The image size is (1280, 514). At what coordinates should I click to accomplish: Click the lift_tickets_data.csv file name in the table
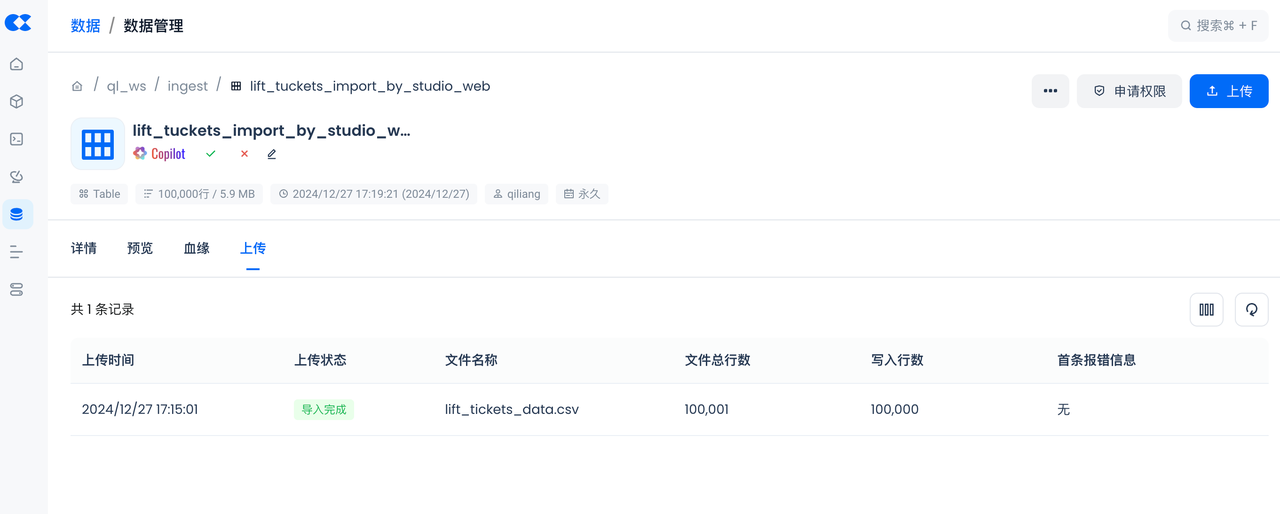[x=512, y=409]
